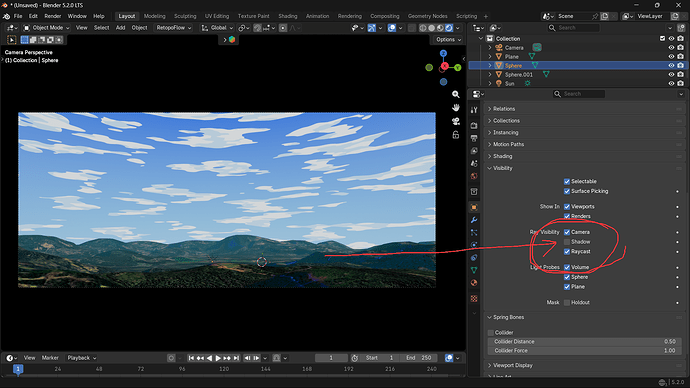The height and width of the screenshot is (388, 690).
Task: Click the blue Z axis gizmo circle
Action: [443, 53]
